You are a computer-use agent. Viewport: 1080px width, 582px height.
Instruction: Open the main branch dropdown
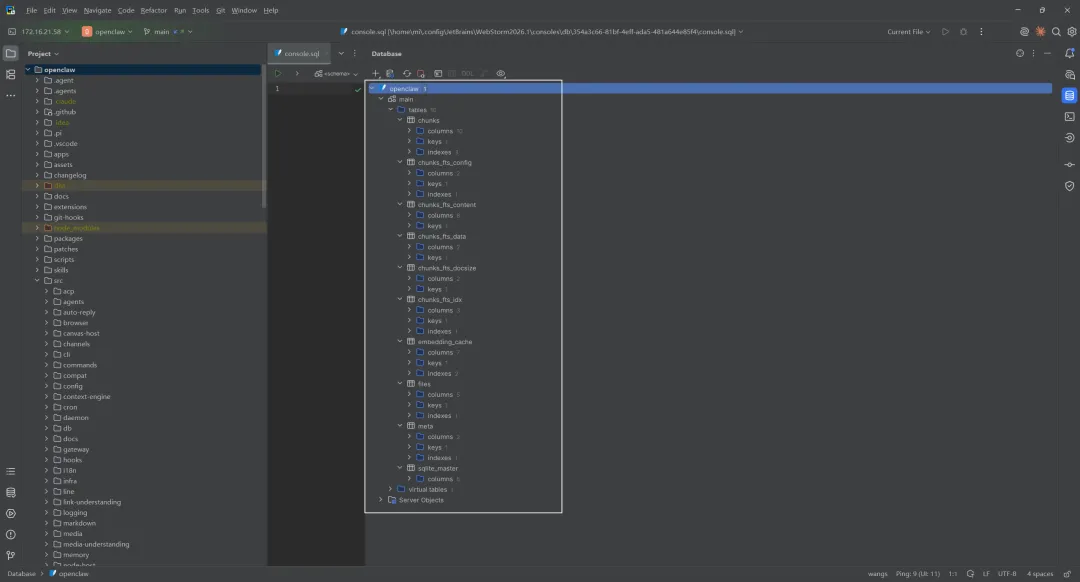pyautogui.click(x=167, y=32)
